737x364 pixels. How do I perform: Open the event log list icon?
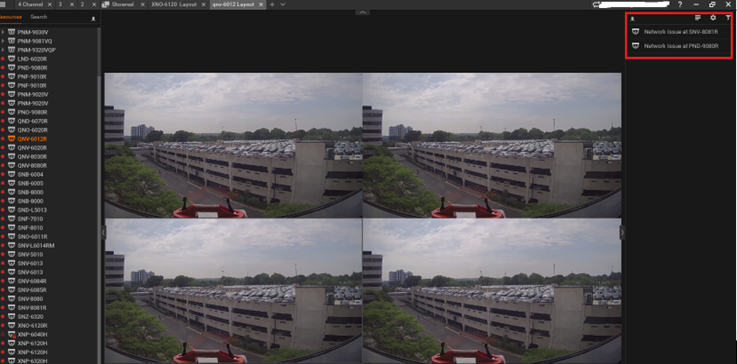698,18
